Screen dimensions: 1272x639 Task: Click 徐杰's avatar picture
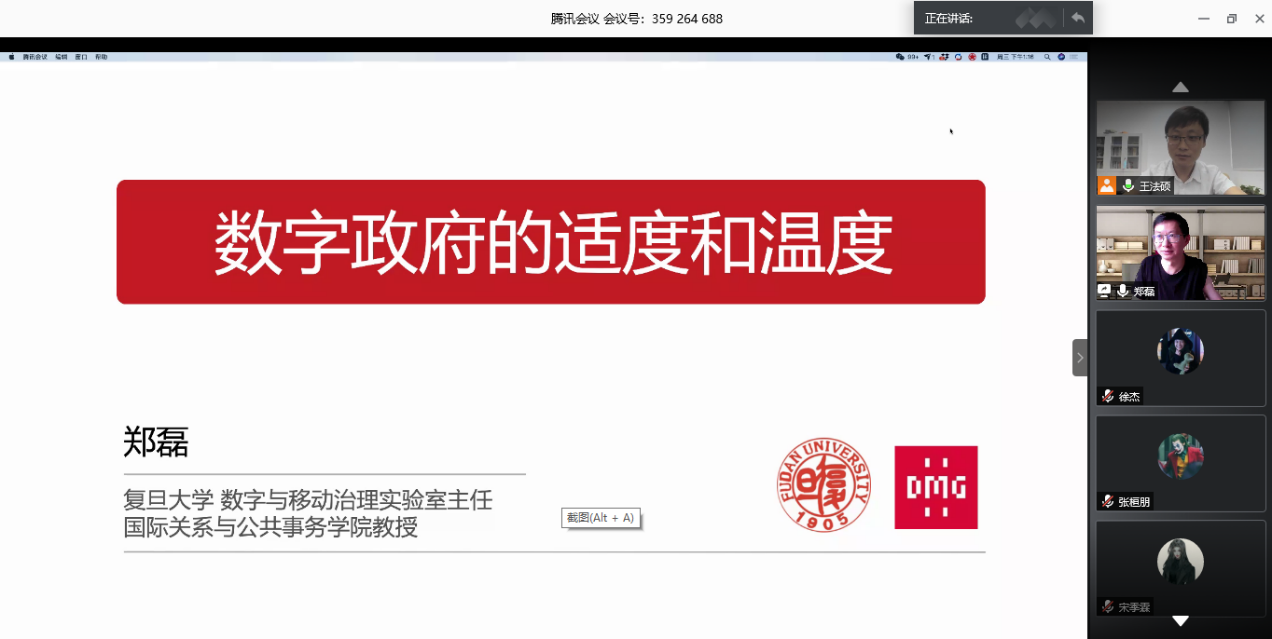click(x=1180, y=351)
